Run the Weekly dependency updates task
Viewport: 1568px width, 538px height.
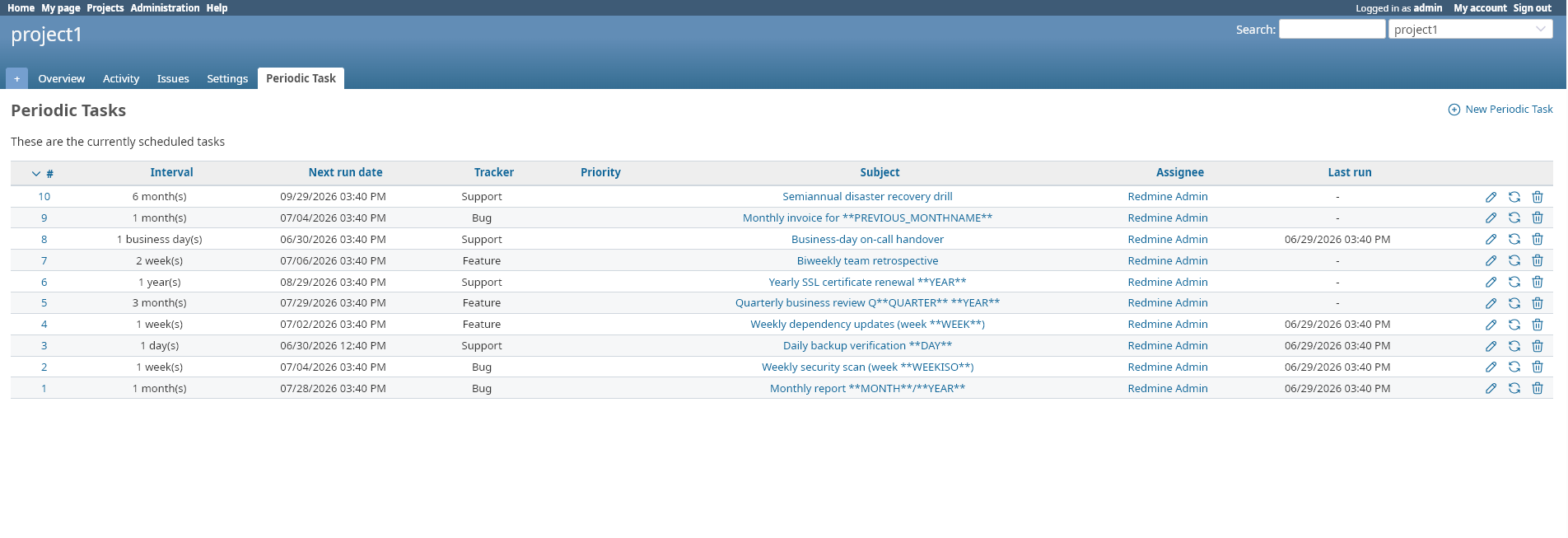pyautogui.click(x=1514, y=325)
